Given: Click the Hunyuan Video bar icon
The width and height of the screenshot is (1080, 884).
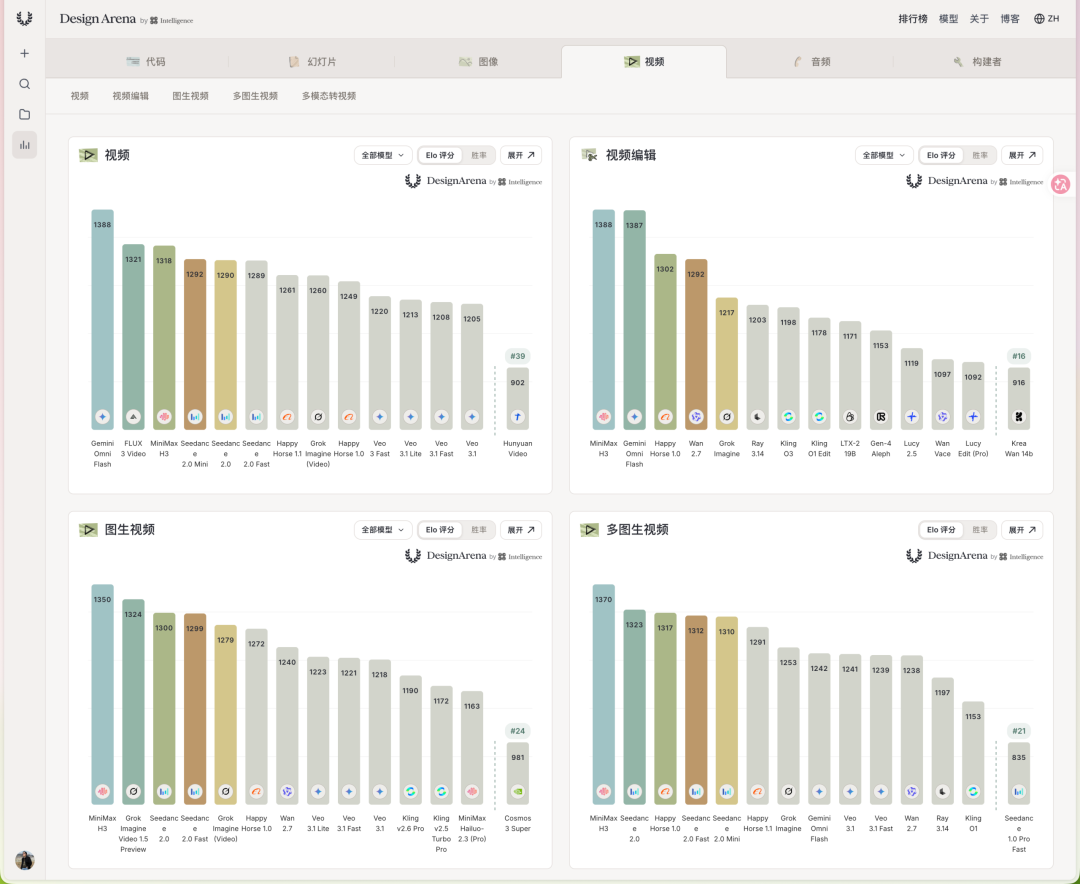Looking at the screenshot, I should [517, 417].
